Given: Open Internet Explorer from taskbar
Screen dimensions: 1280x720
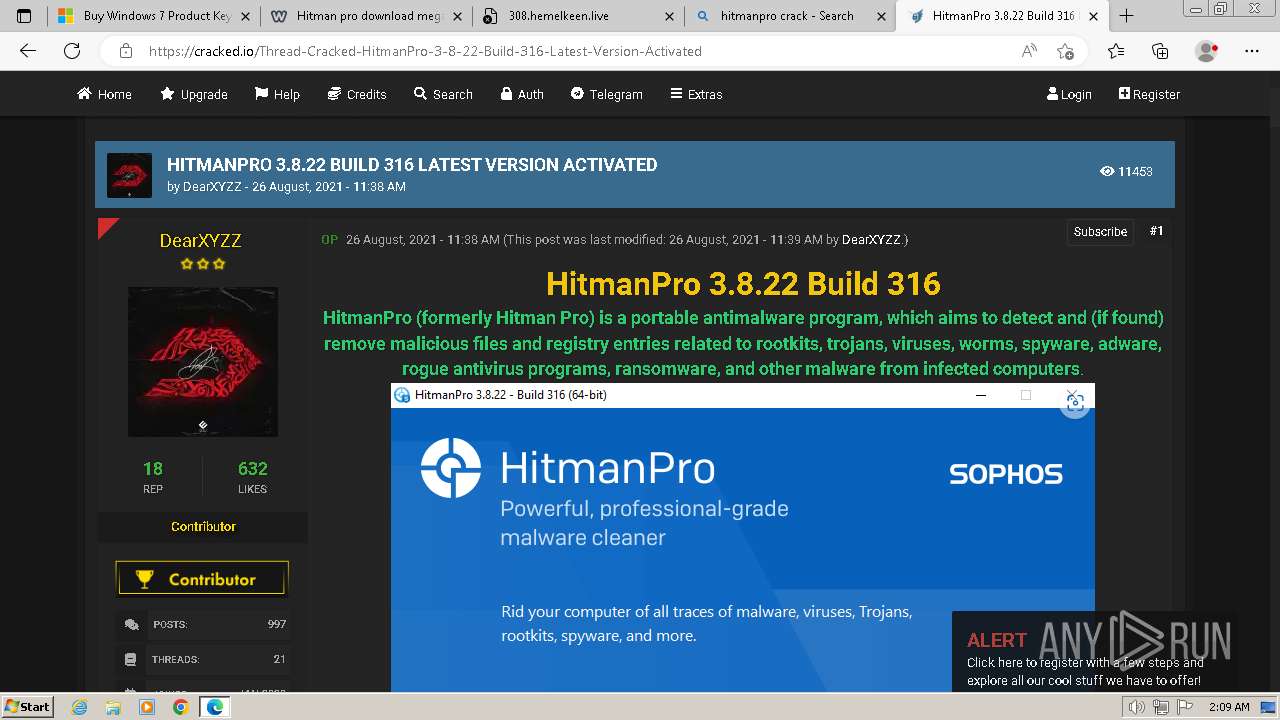Looking at the screenshot, I should [x=80, y=707].
